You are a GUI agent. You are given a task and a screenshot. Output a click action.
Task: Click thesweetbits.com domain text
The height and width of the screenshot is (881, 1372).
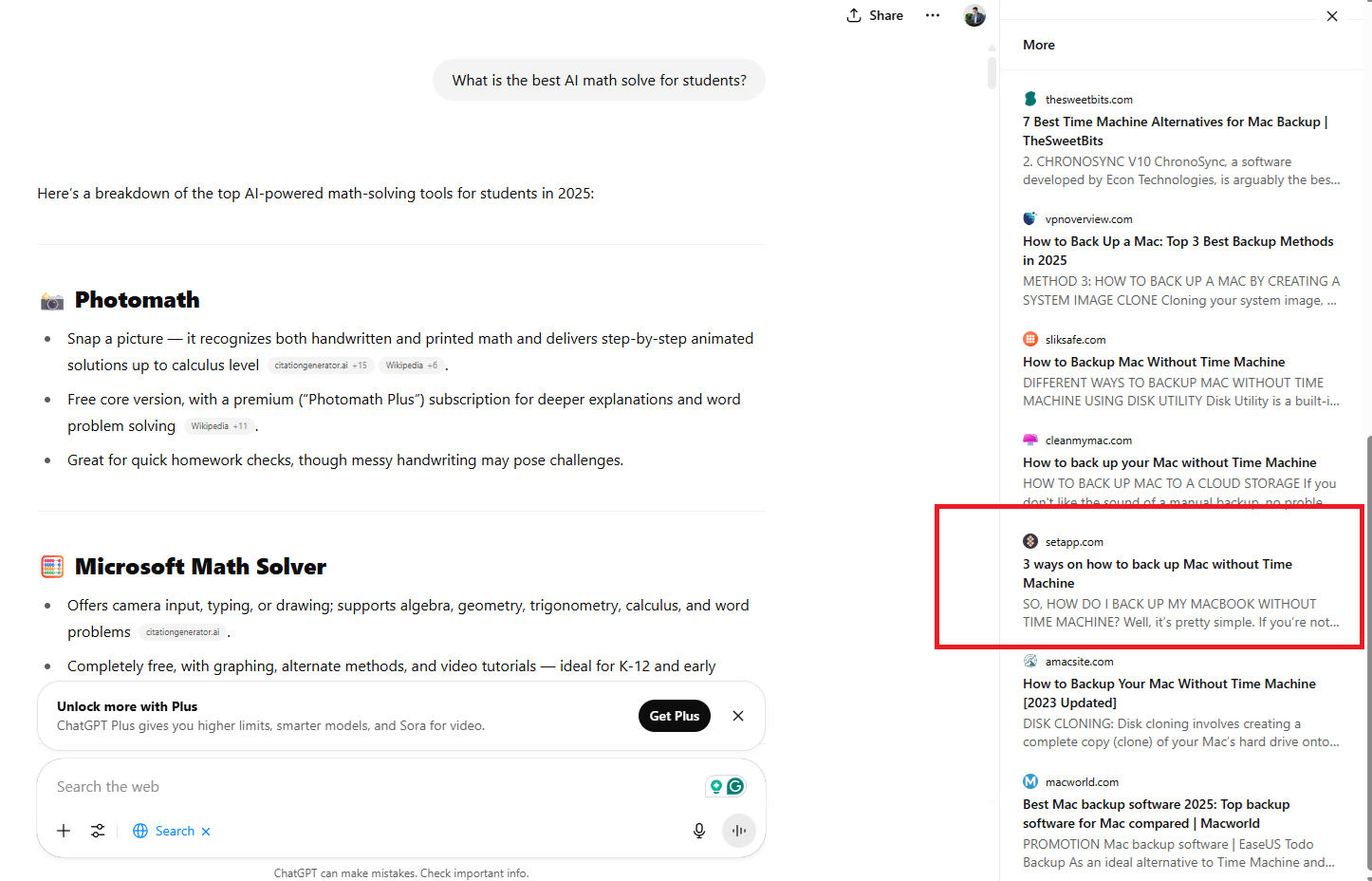[1089, 100]
